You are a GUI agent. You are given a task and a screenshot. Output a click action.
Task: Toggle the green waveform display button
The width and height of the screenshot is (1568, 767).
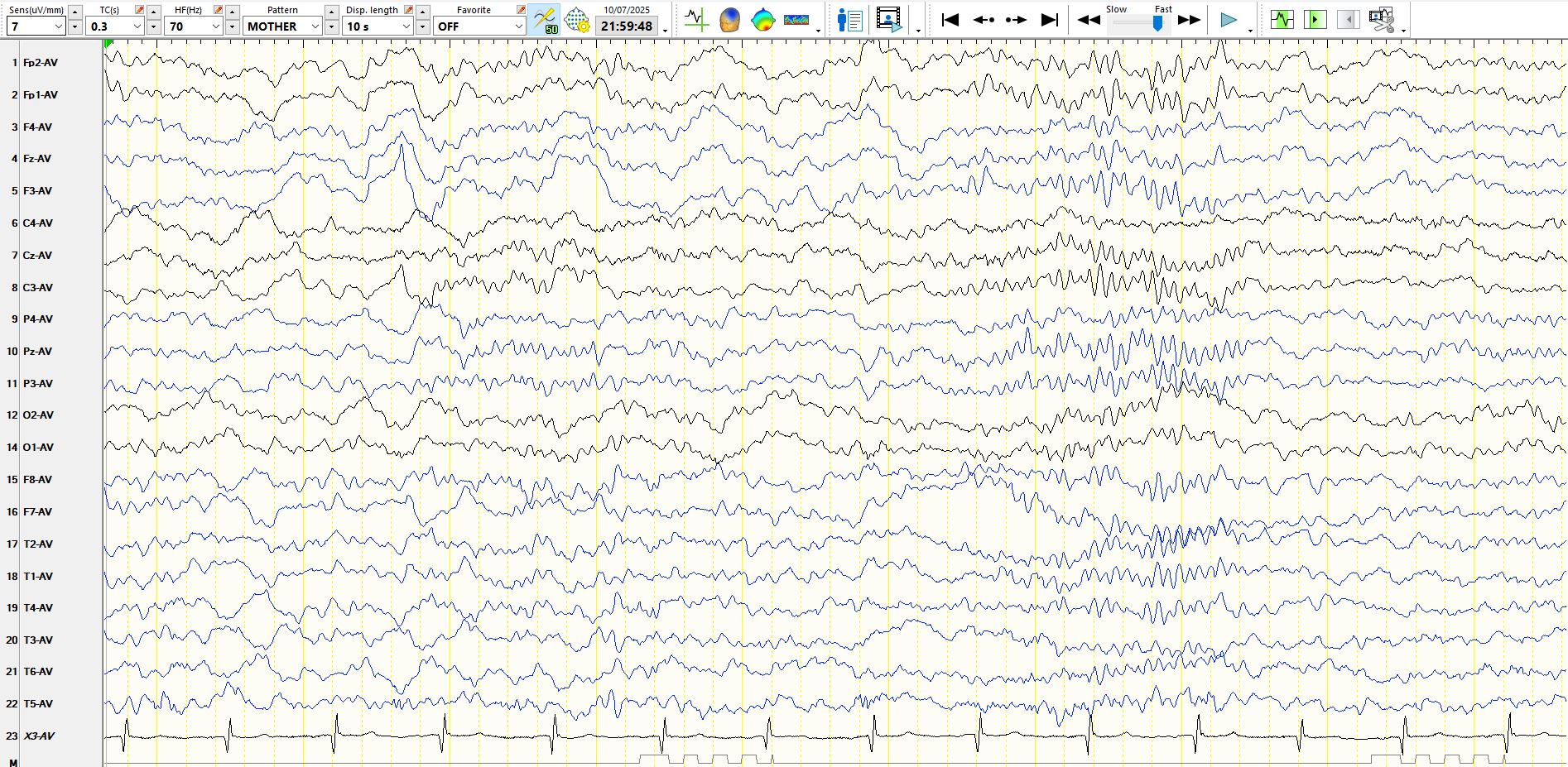click(1282, 20)
